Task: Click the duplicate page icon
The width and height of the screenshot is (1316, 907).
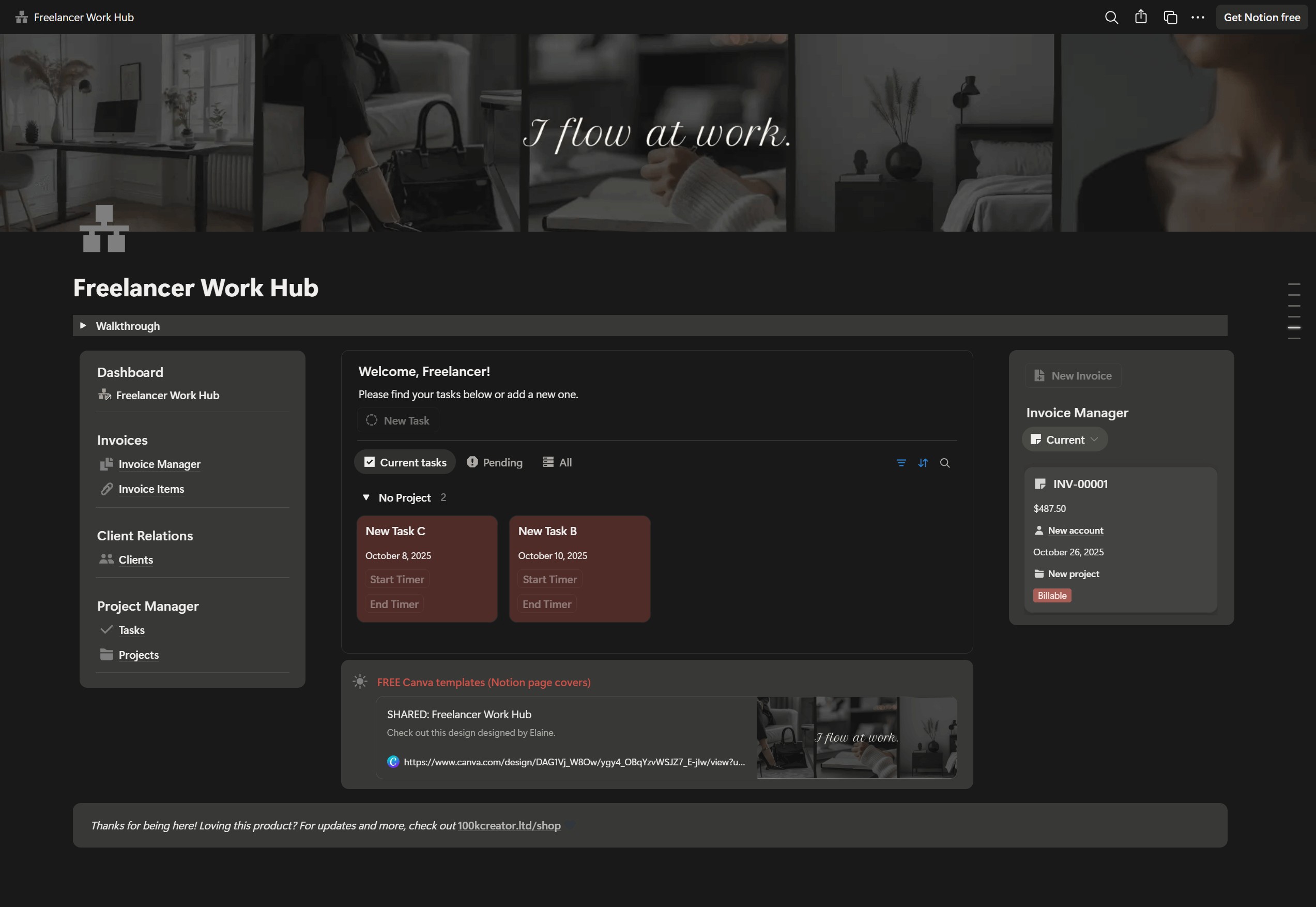Action: click(x=1170, y=18)
